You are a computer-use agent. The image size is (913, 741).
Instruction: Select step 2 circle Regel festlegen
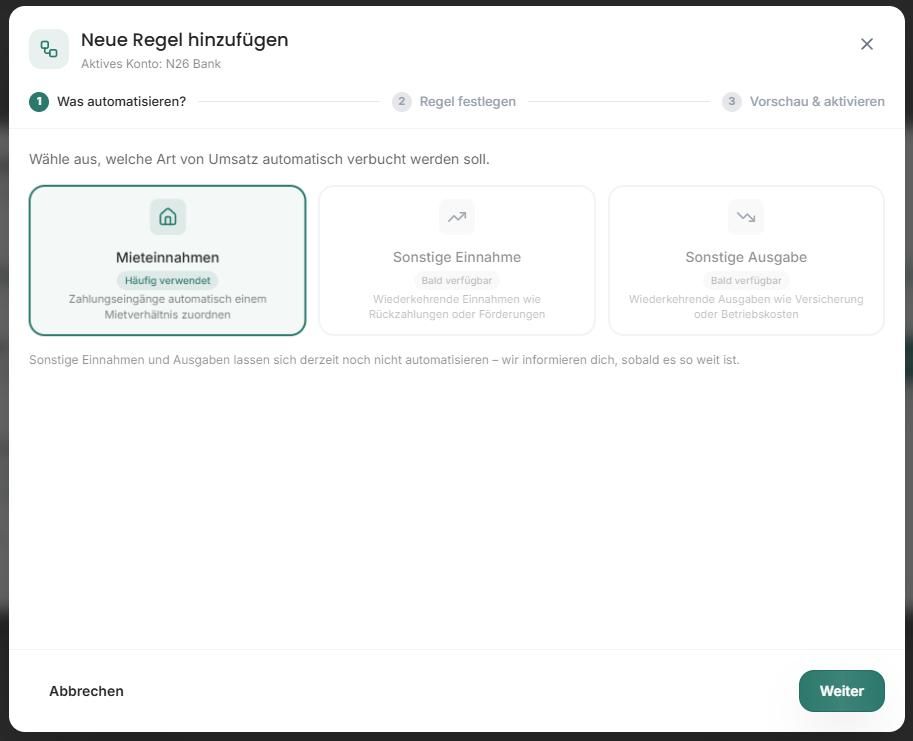point(401,102)
